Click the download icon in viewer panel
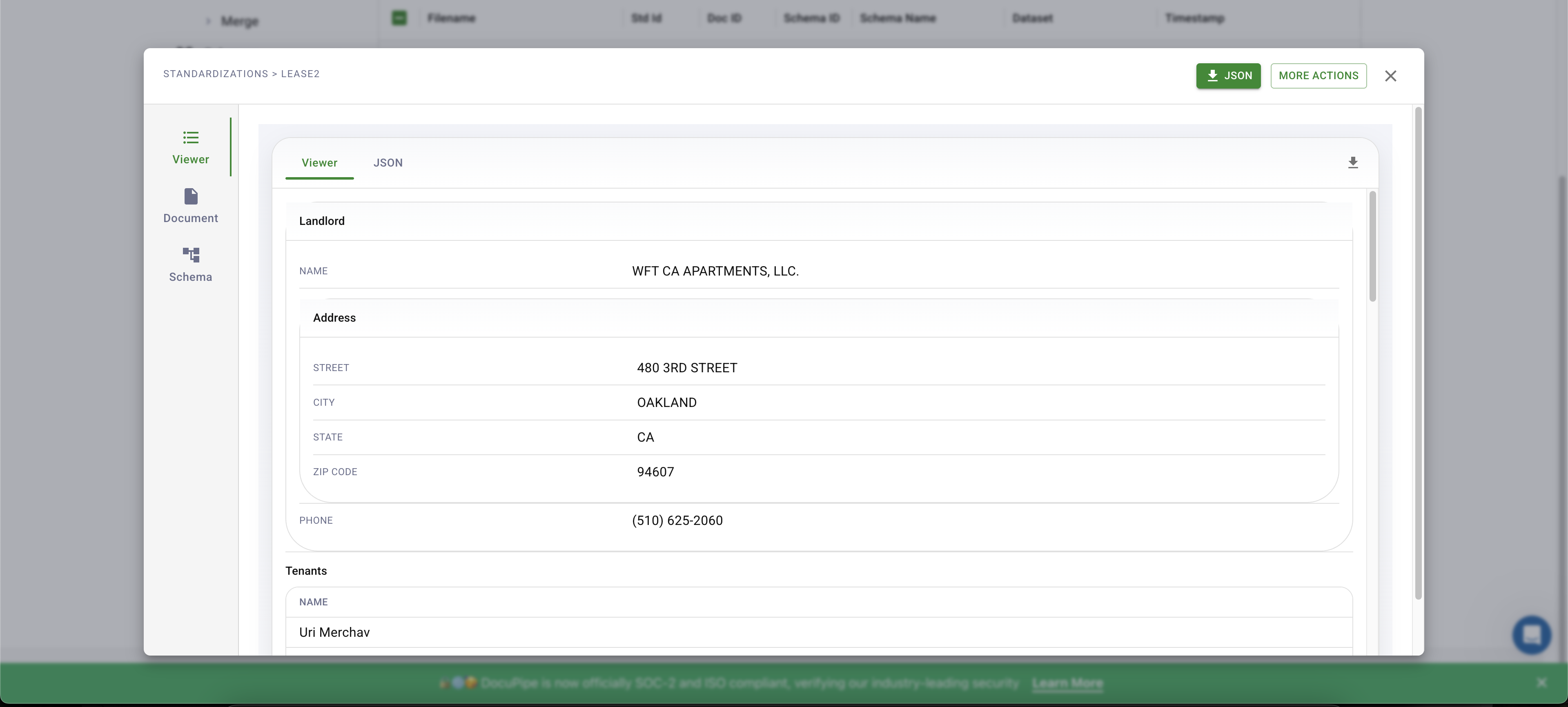Viewport: 1568px width, 707px height. 1352,163
